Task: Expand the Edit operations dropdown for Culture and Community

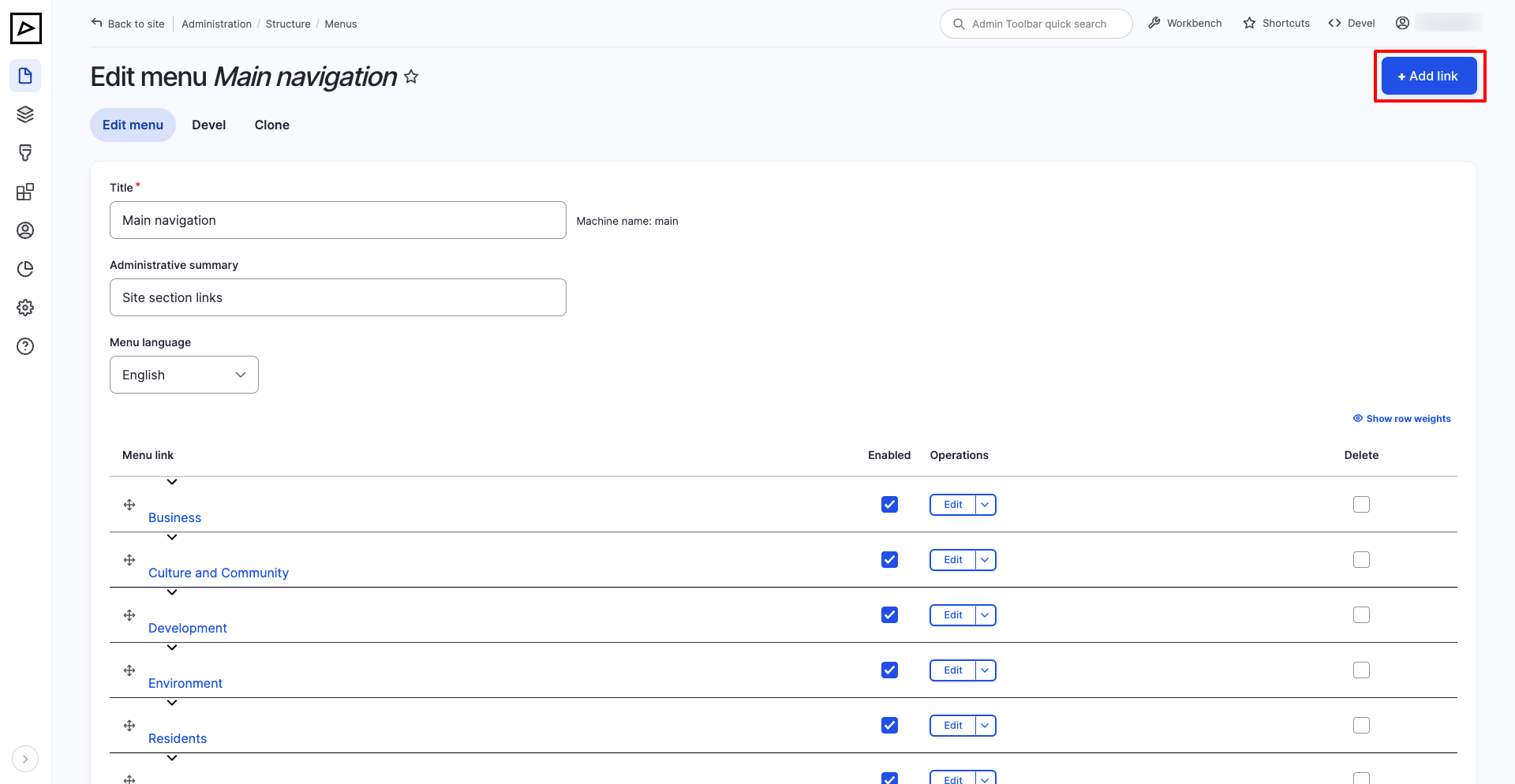Action: pos(984,559)
